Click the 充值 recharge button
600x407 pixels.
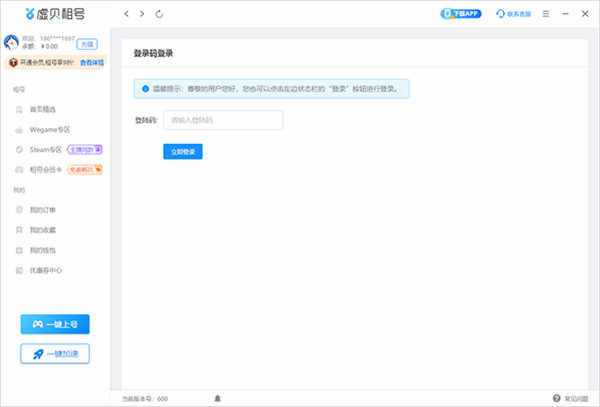[x=87, y=44]
